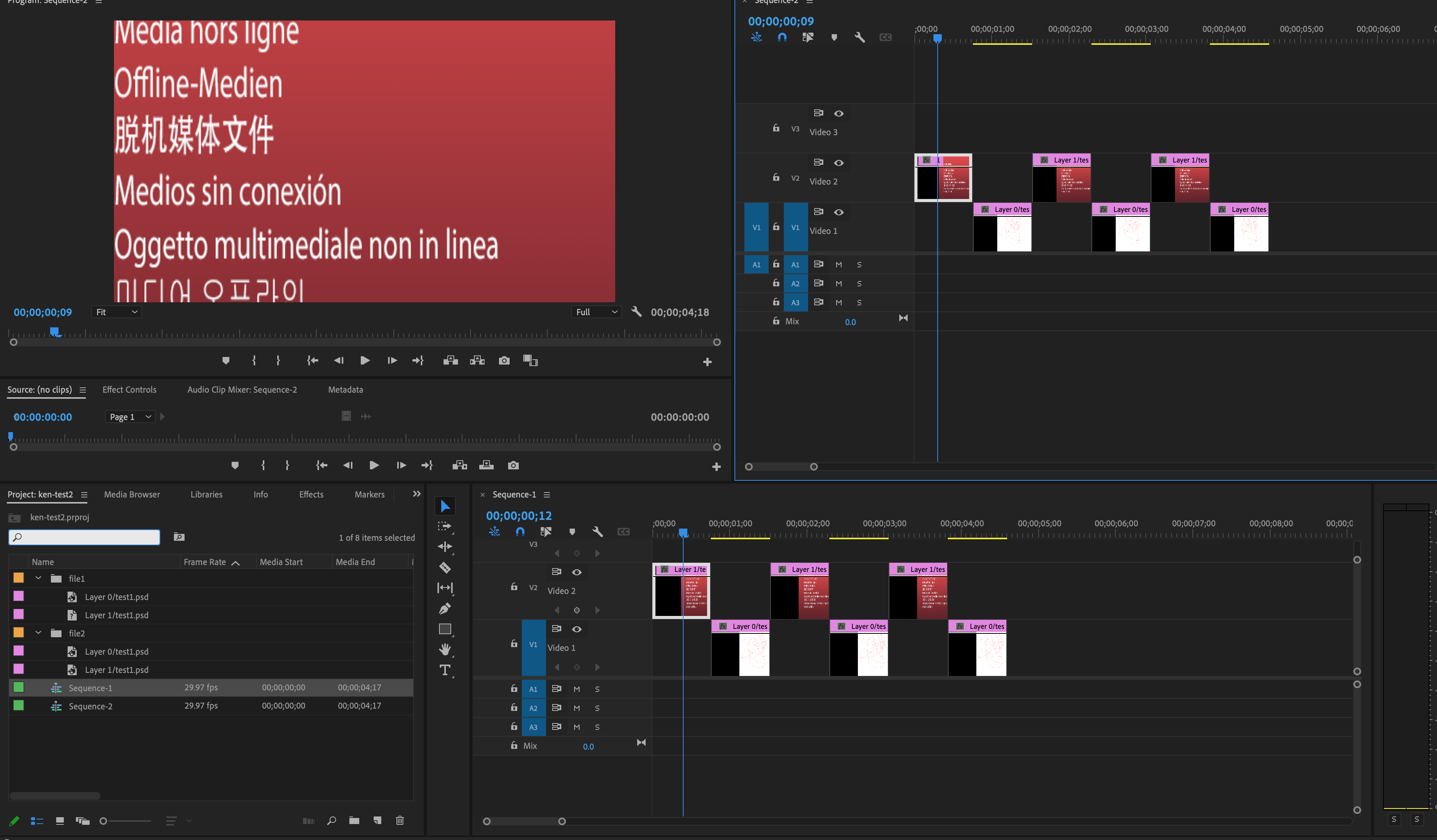Open the Full playback resolution dropdown

[596, 312]
